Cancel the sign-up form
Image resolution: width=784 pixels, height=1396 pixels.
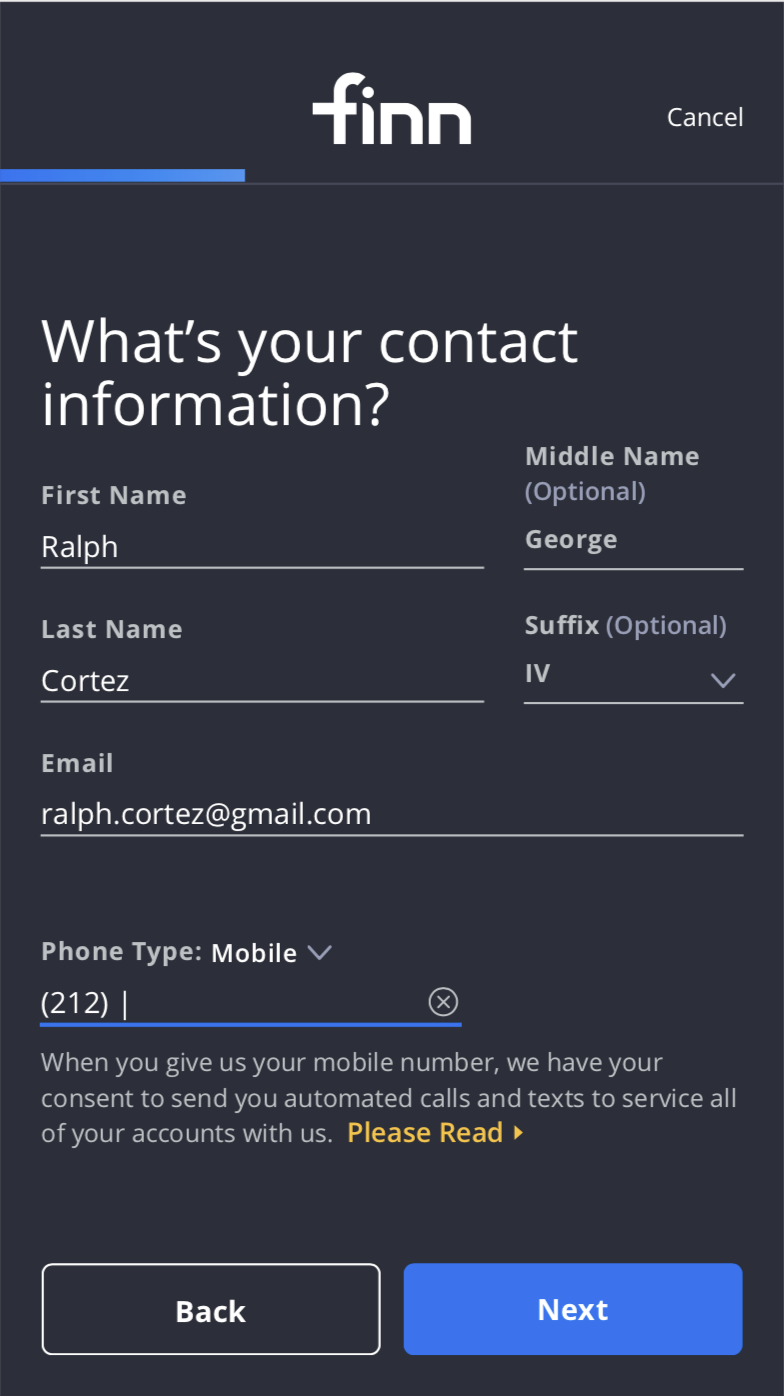point(705,117)
